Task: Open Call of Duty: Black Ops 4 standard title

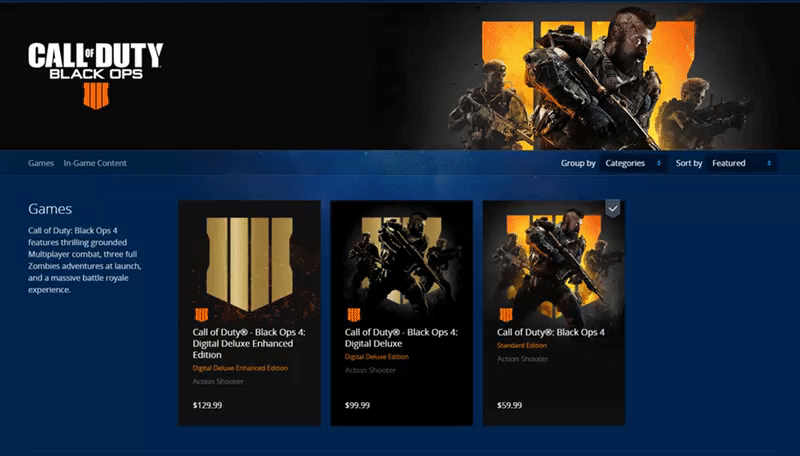Action: click(551, 332)
